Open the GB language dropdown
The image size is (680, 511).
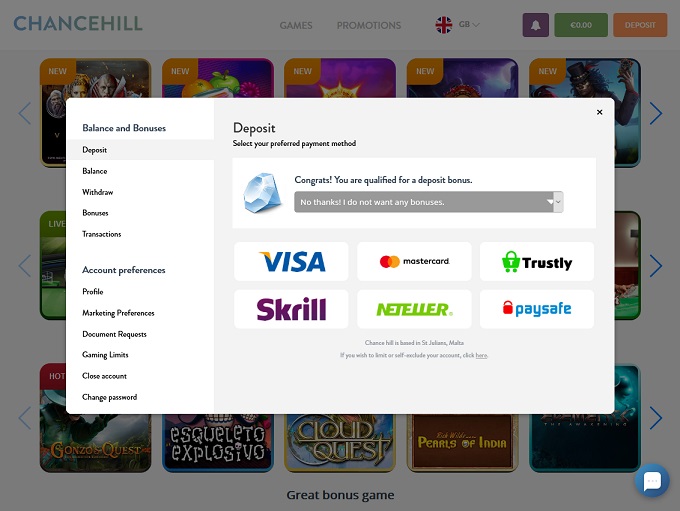click(x=469, y=24)
